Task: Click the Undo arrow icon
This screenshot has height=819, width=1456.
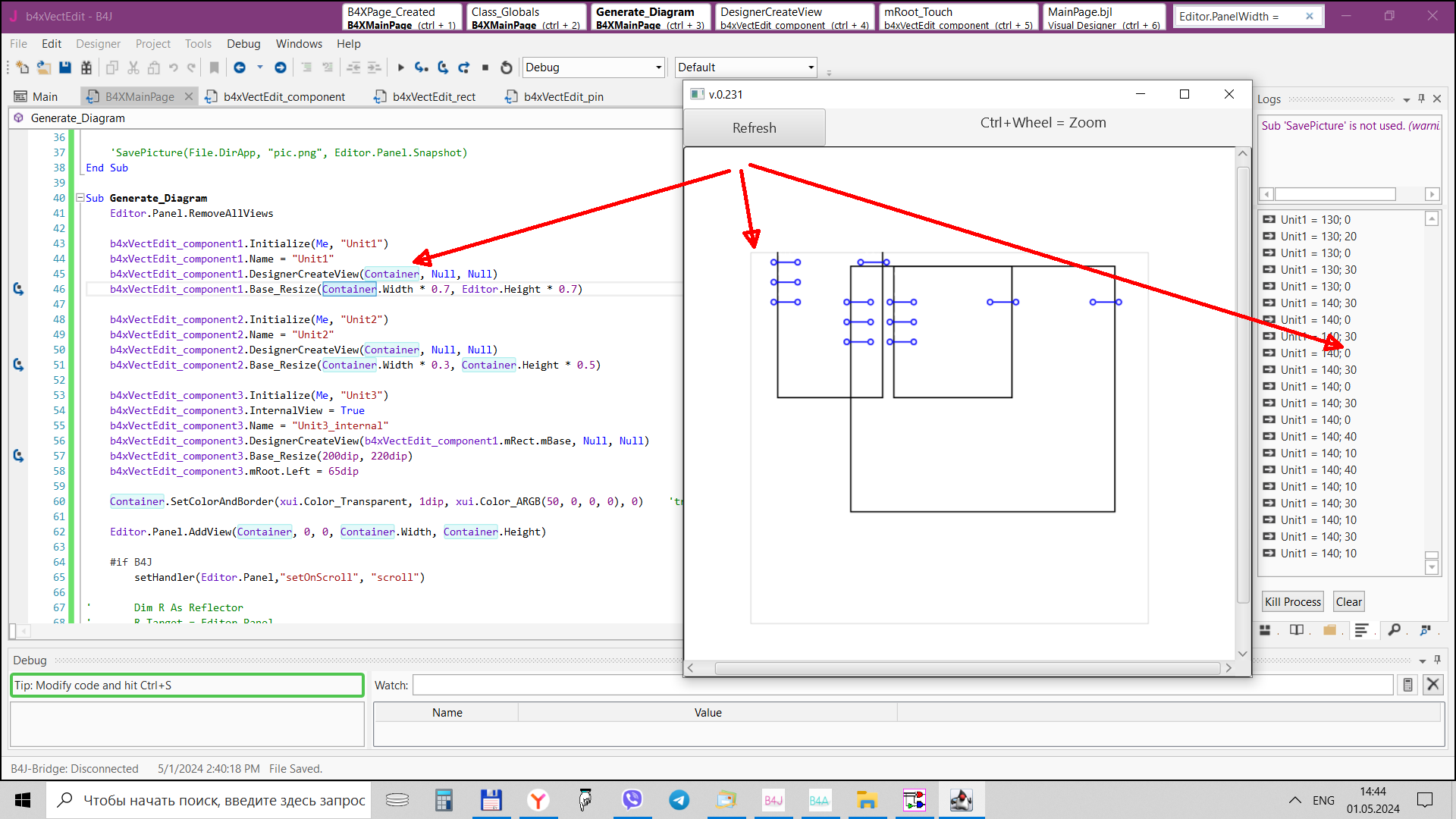Action: [174, 67]
